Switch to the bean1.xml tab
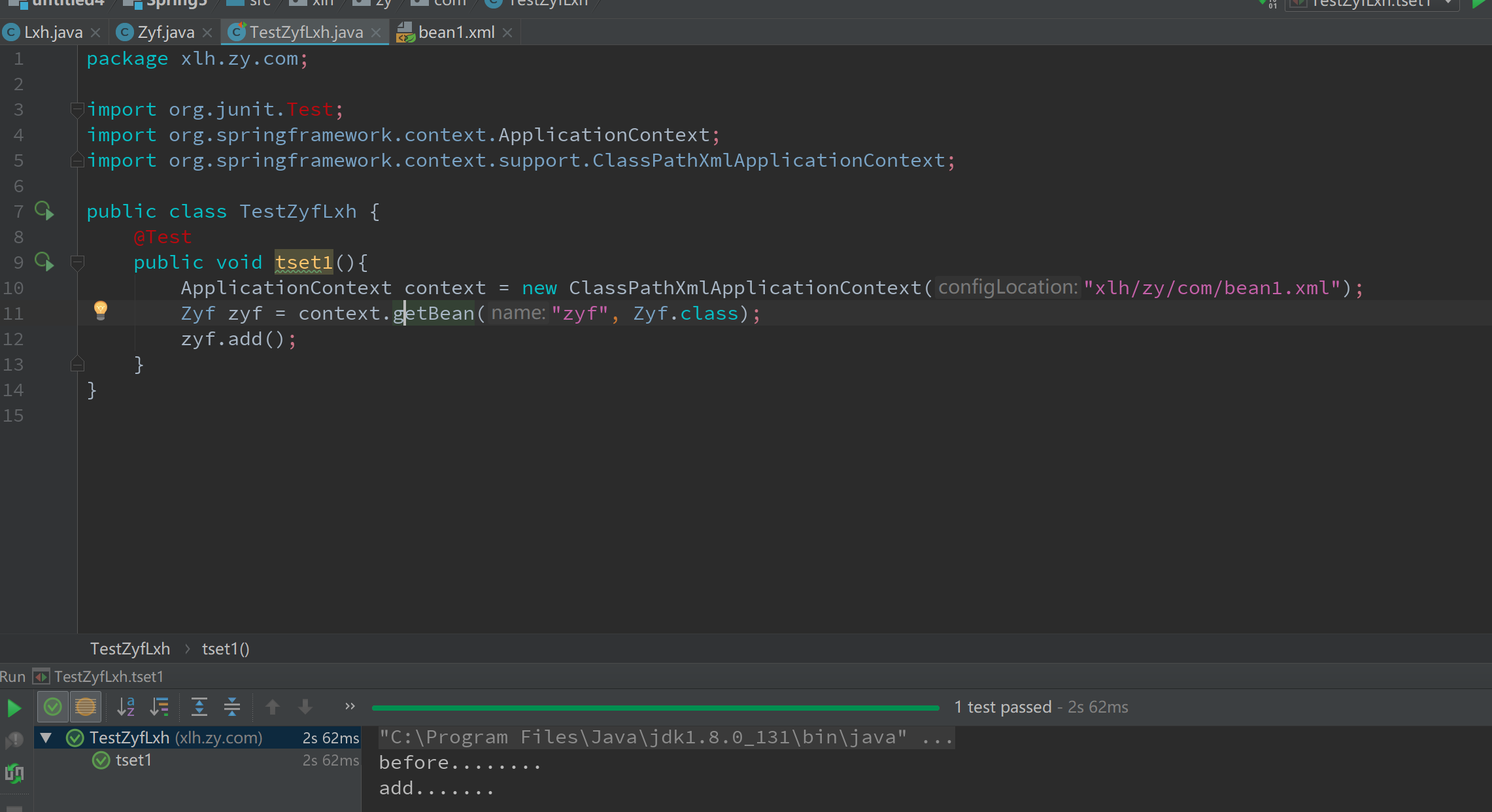Viewport: 1492px width, 812px height. click(456, 32)
